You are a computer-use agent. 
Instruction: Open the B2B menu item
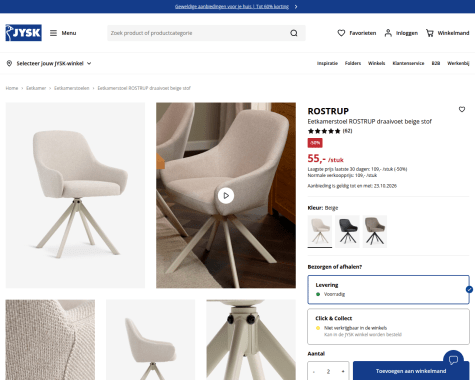(x=436, y=63)
